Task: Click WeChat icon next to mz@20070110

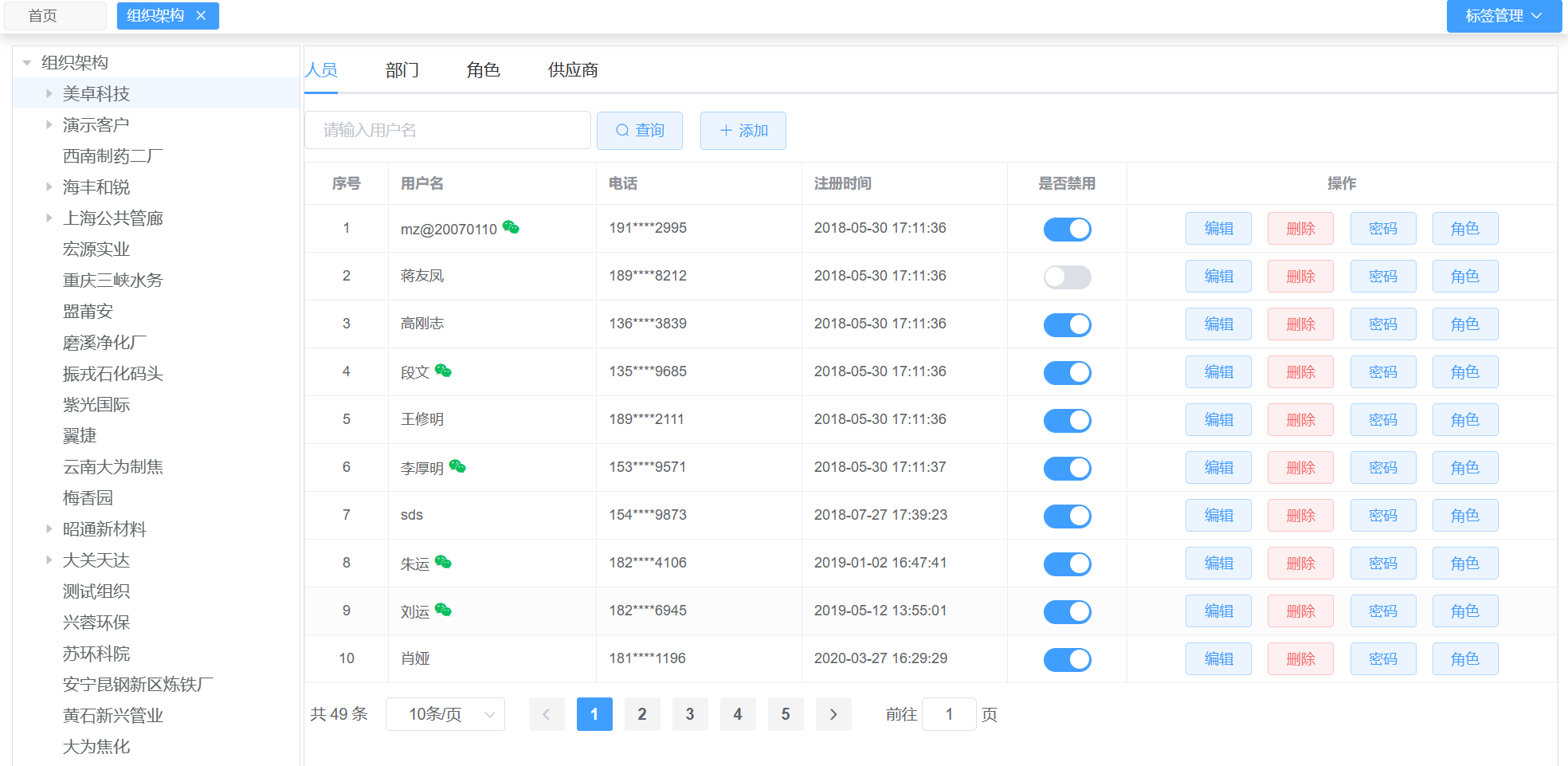Action: 511,228
